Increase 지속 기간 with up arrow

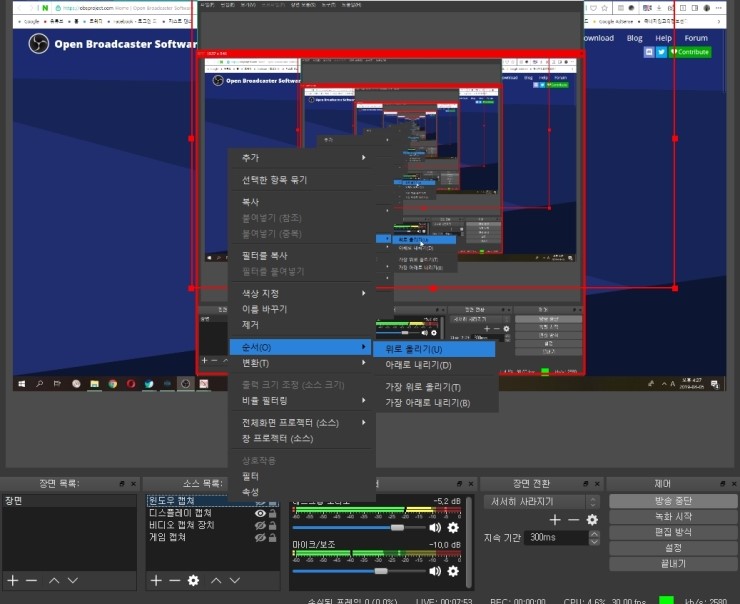point(595,534)
